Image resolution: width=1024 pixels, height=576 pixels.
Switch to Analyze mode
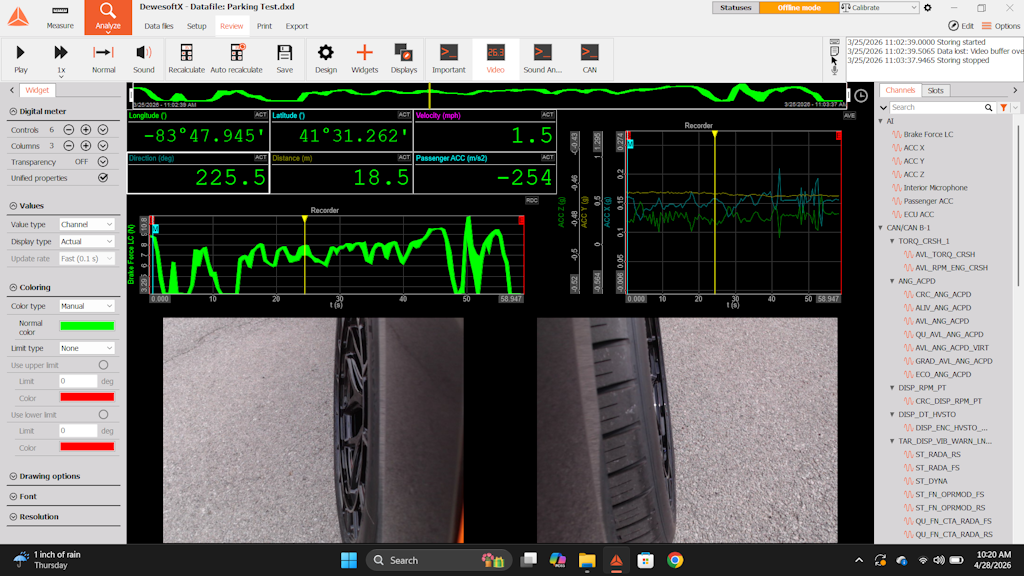(108, 18)
